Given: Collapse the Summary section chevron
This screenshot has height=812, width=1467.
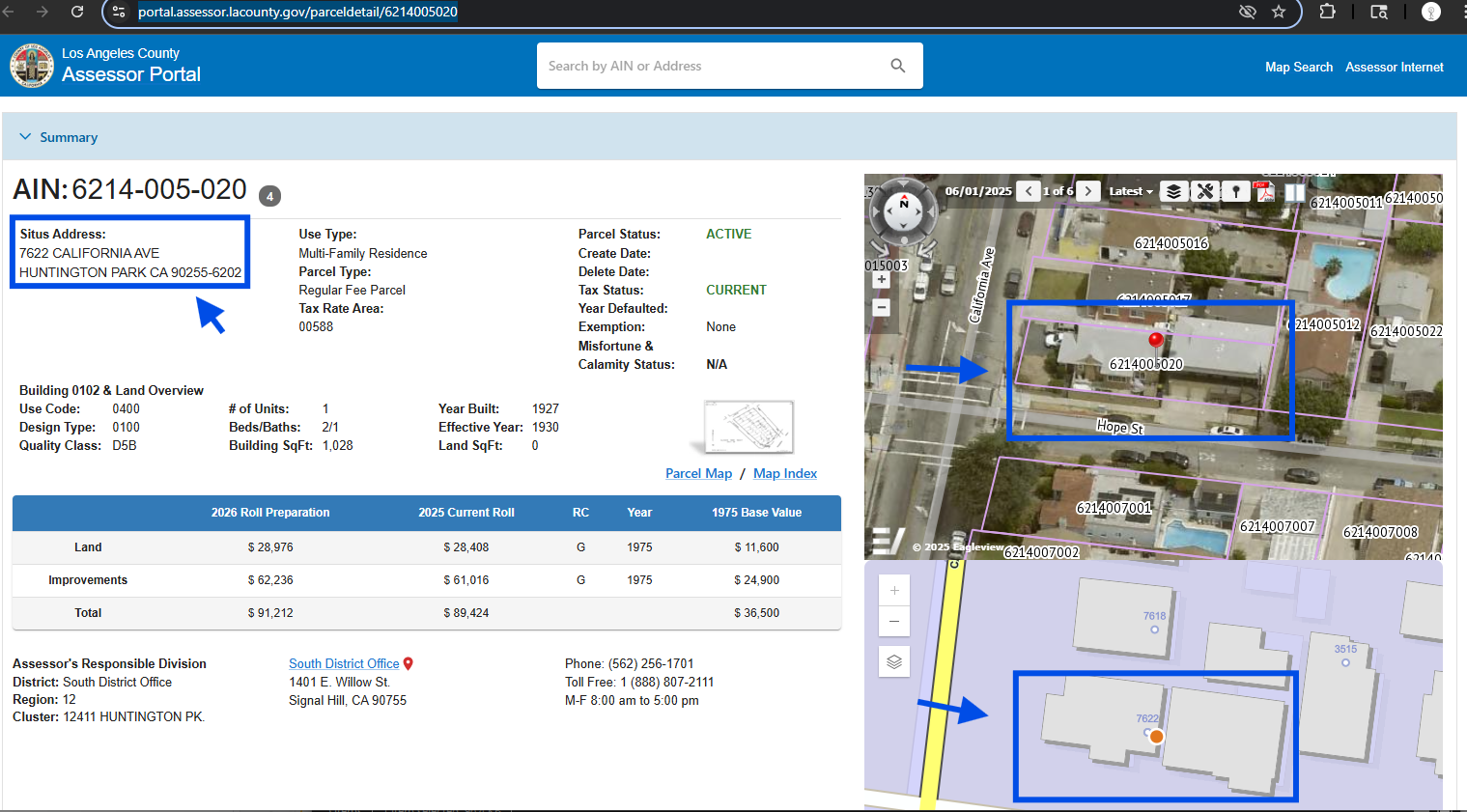Looking at the screenshot, I should [x=26, y=137].
